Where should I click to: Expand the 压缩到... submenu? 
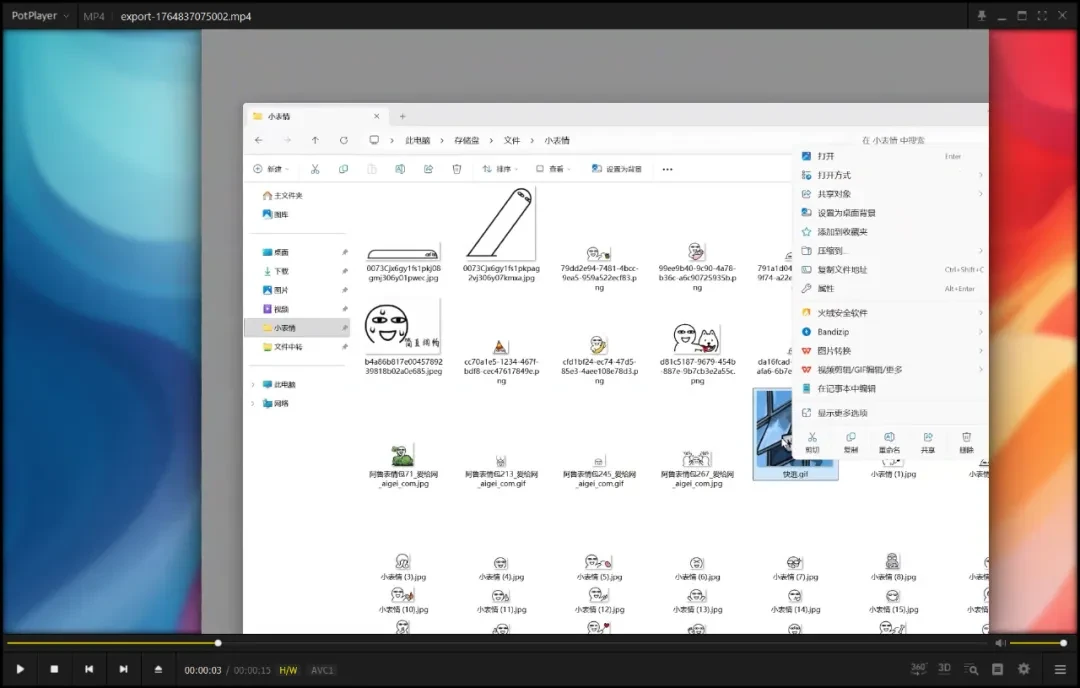(x=890, y=251)
